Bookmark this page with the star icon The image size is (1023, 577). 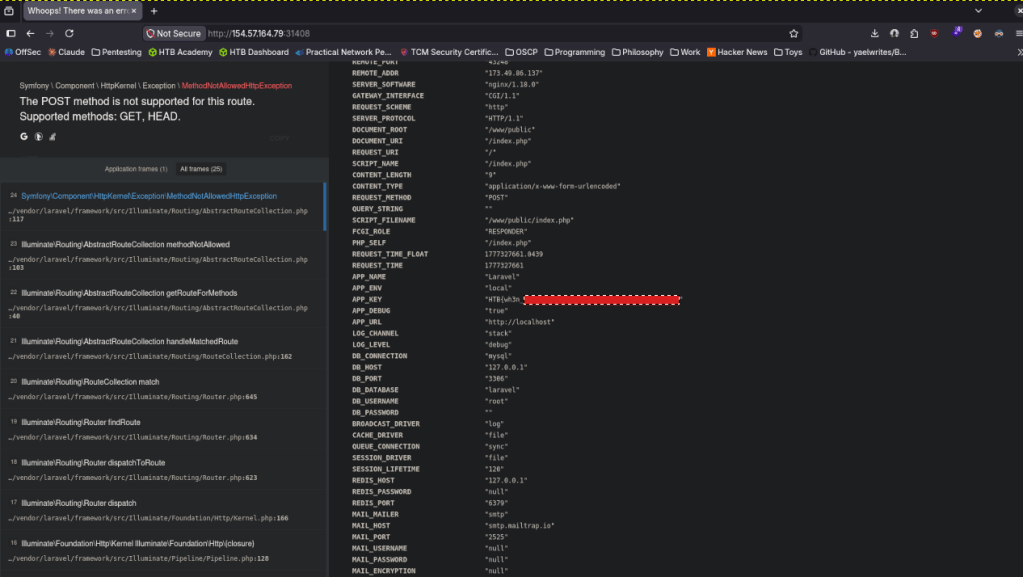(793, 33)
